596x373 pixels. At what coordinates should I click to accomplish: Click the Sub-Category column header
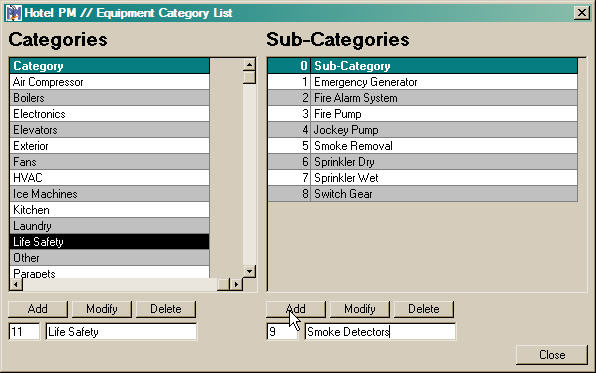[444, 66]
